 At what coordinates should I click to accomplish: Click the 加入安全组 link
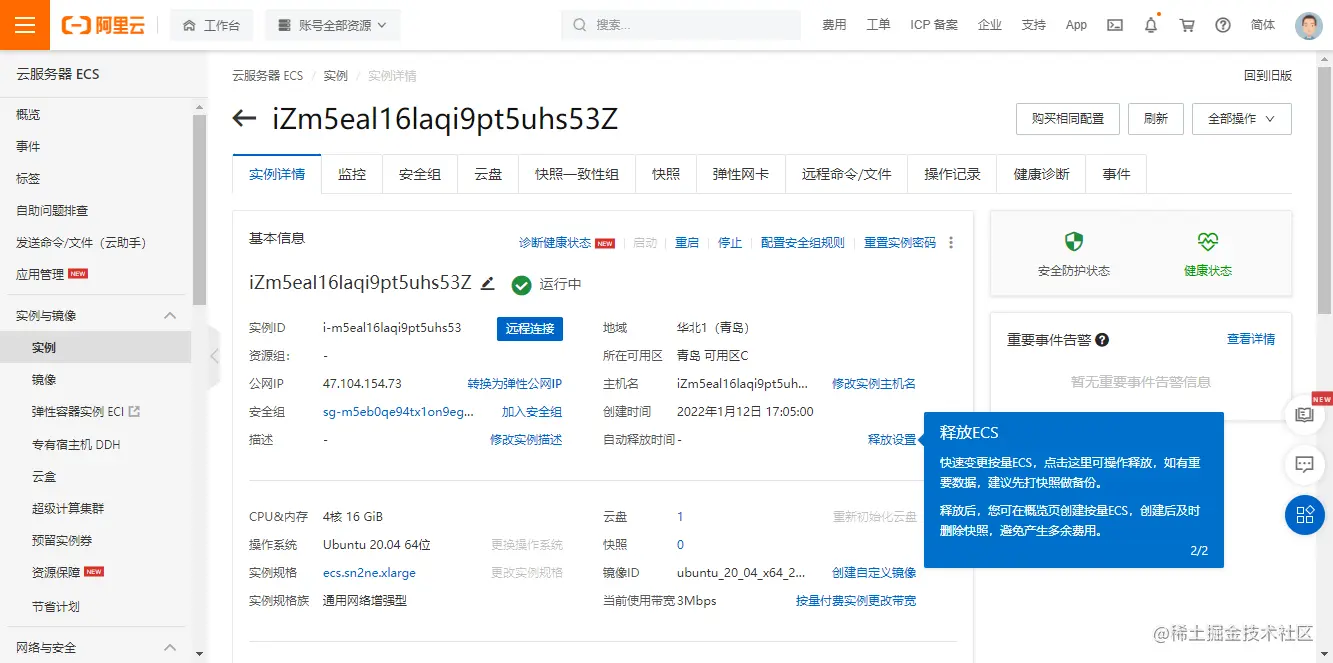point(532,412)
